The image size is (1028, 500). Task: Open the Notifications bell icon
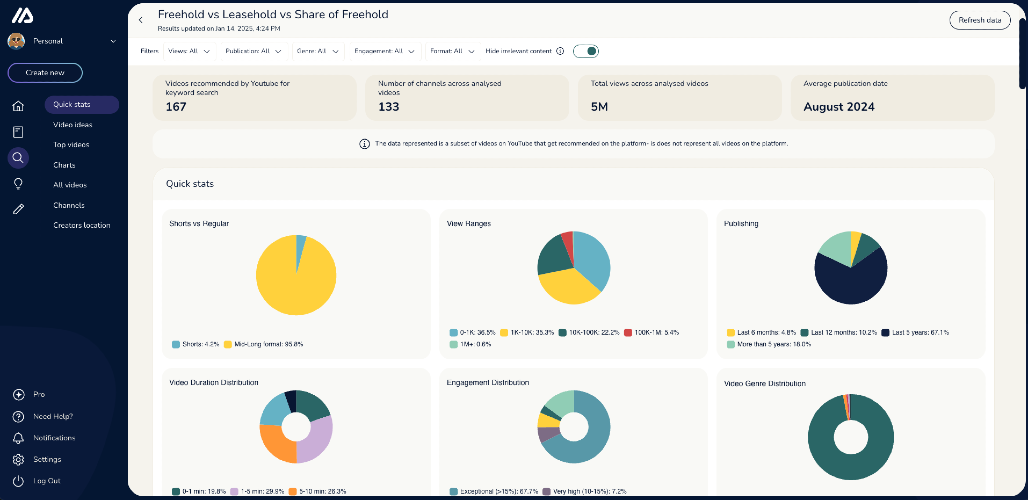(18, 438)
